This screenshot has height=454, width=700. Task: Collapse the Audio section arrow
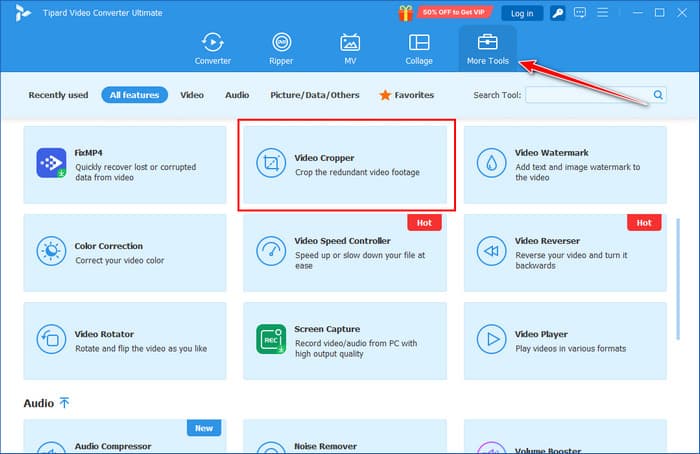click(x=65, y=403)
